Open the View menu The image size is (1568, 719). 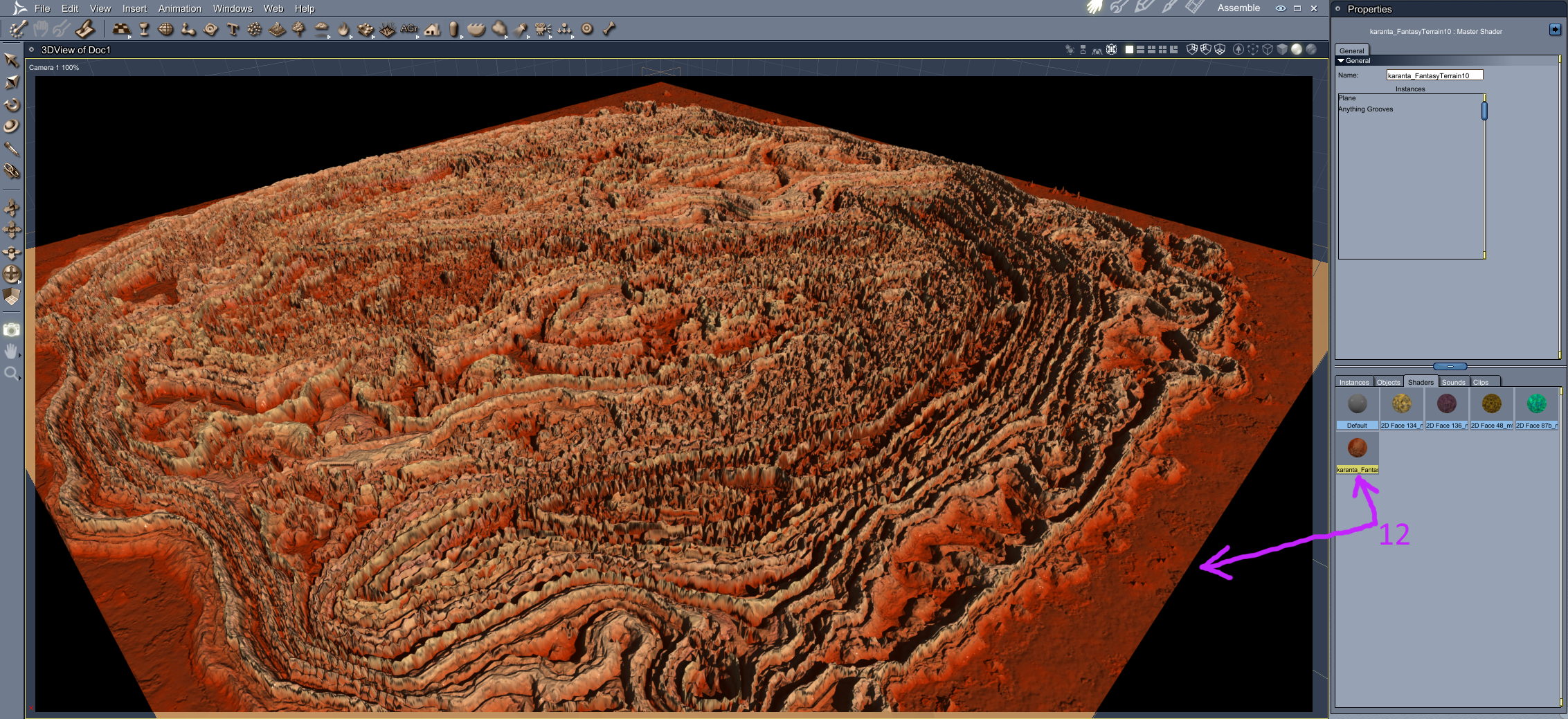tap(100, 8)
